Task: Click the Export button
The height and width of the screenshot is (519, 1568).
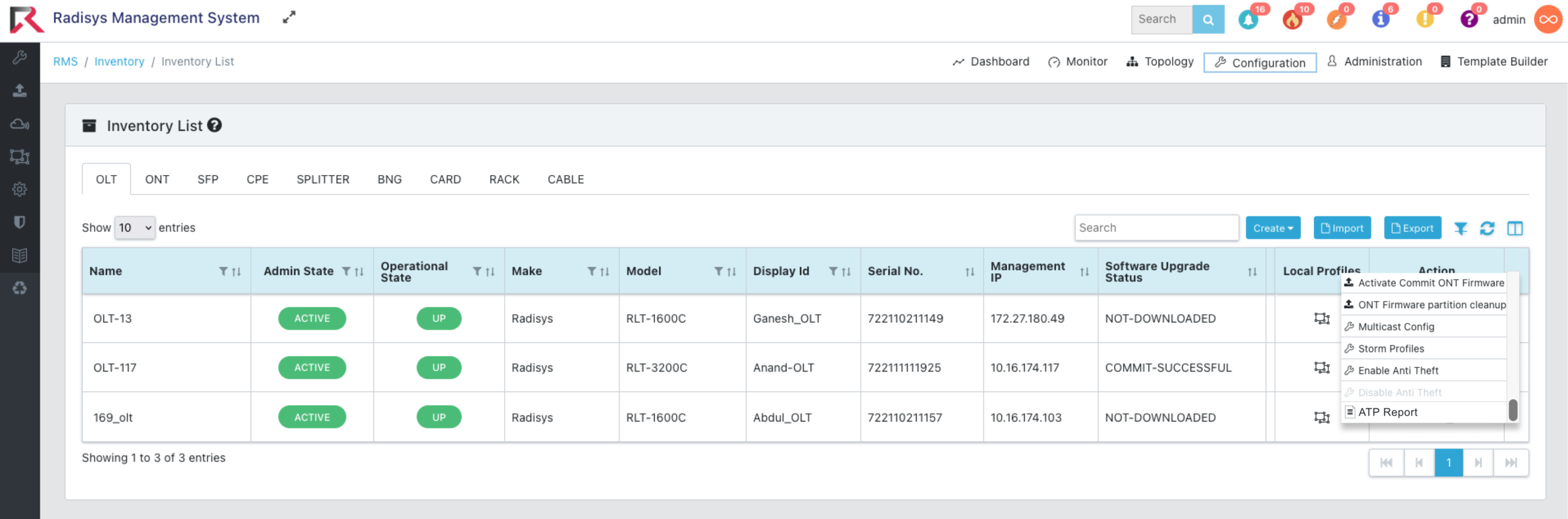Action: point(1412,228)
